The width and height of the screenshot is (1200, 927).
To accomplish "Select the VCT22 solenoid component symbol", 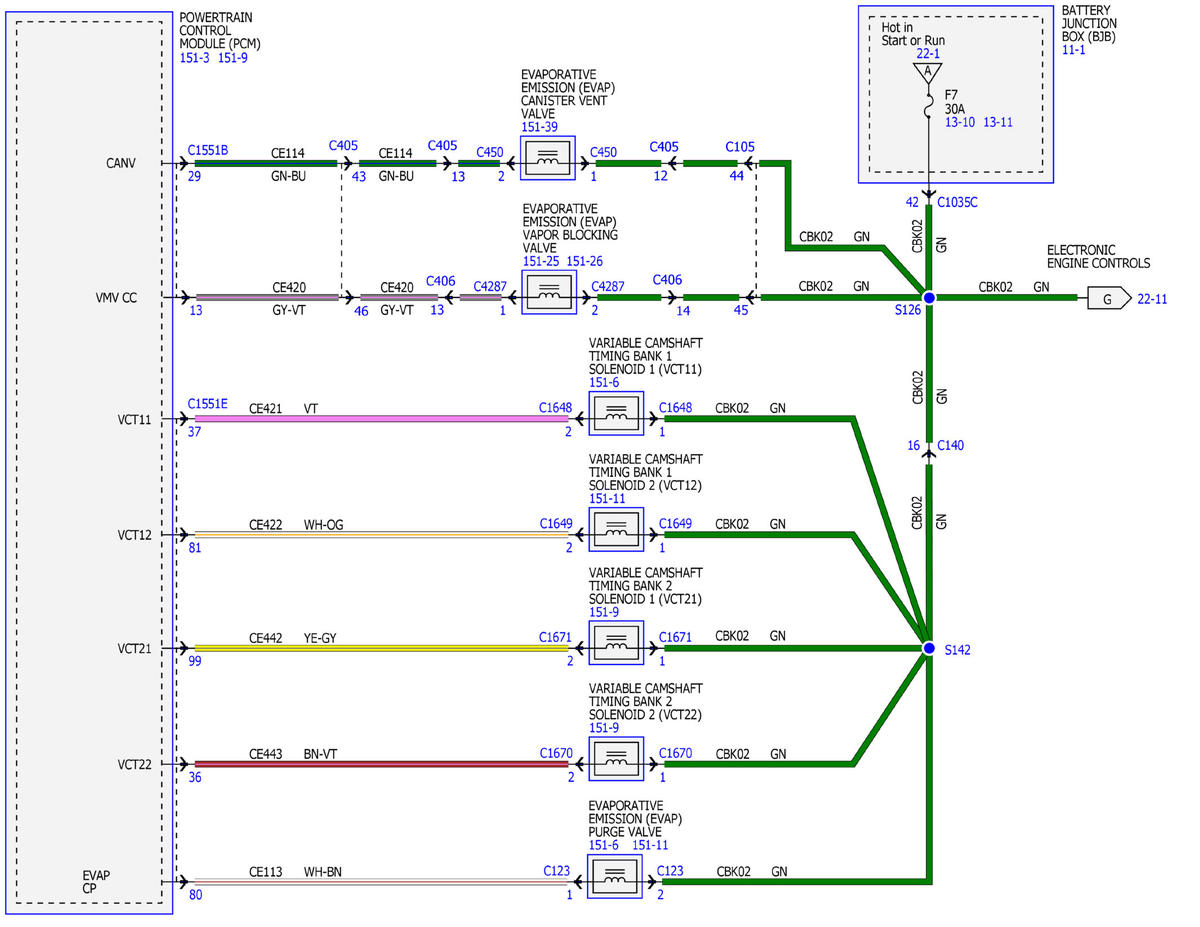I will click(616, 760).
